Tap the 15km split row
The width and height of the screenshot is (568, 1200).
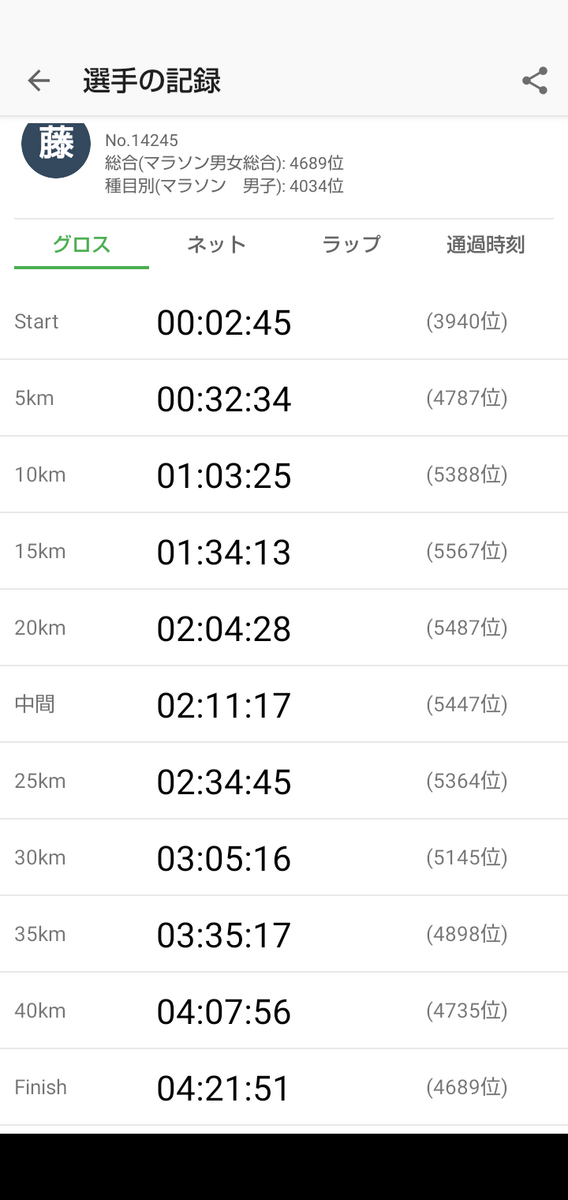point(284,551)
